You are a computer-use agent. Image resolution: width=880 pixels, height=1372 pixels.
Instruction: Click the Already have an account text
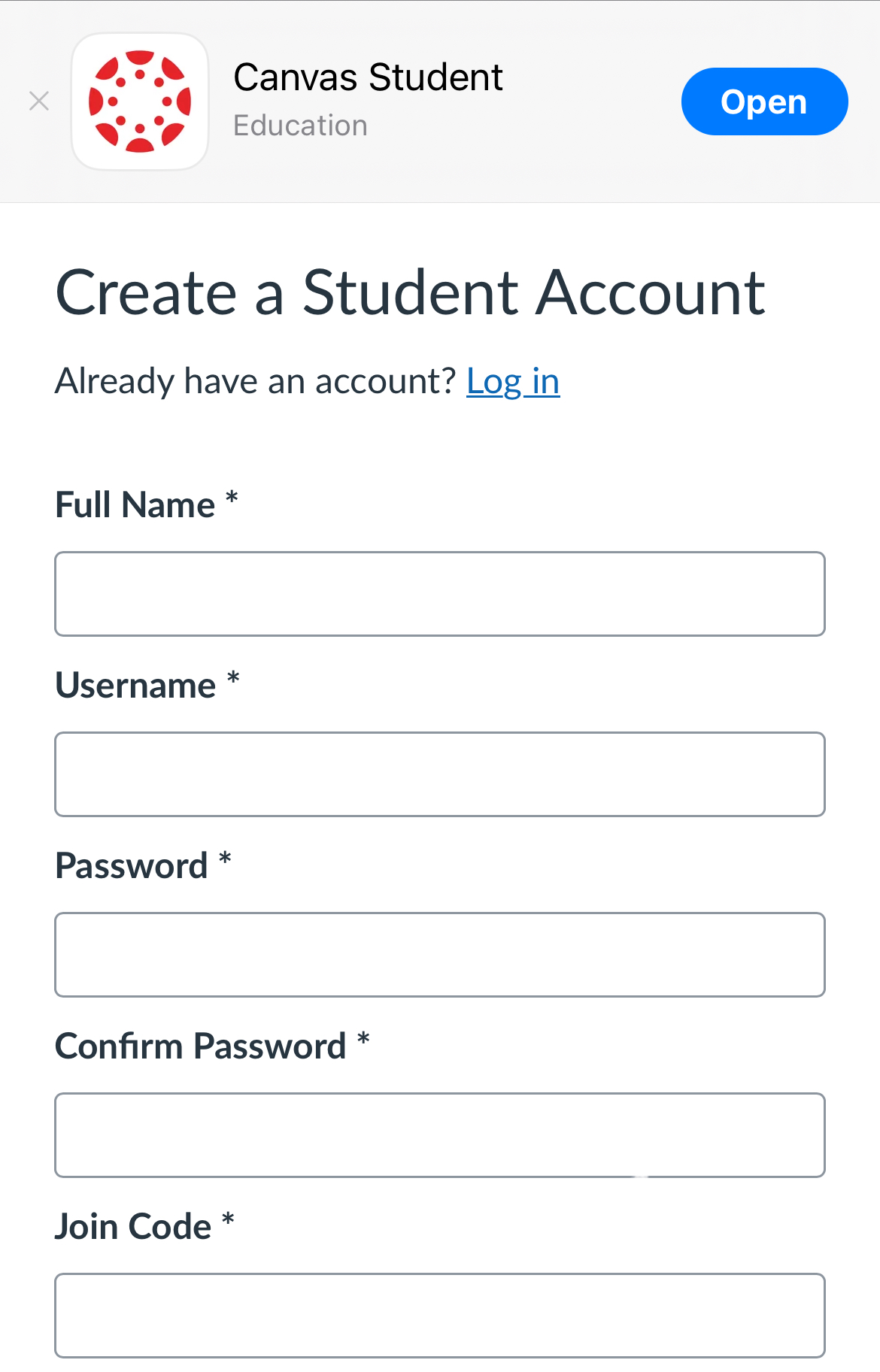[x=256, y=381]
